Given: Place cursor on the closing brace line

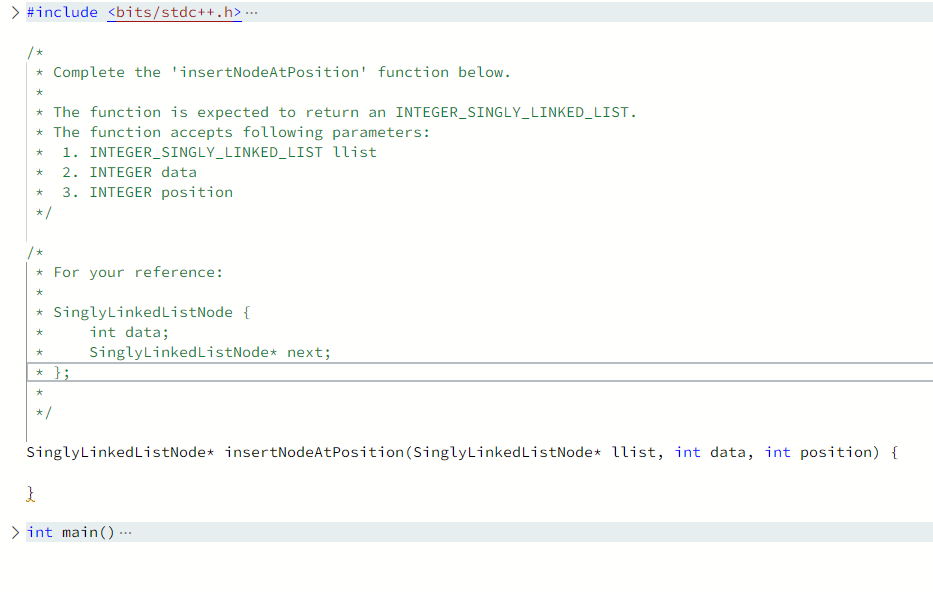Looking at the screenshot, I should coord(31,492).
